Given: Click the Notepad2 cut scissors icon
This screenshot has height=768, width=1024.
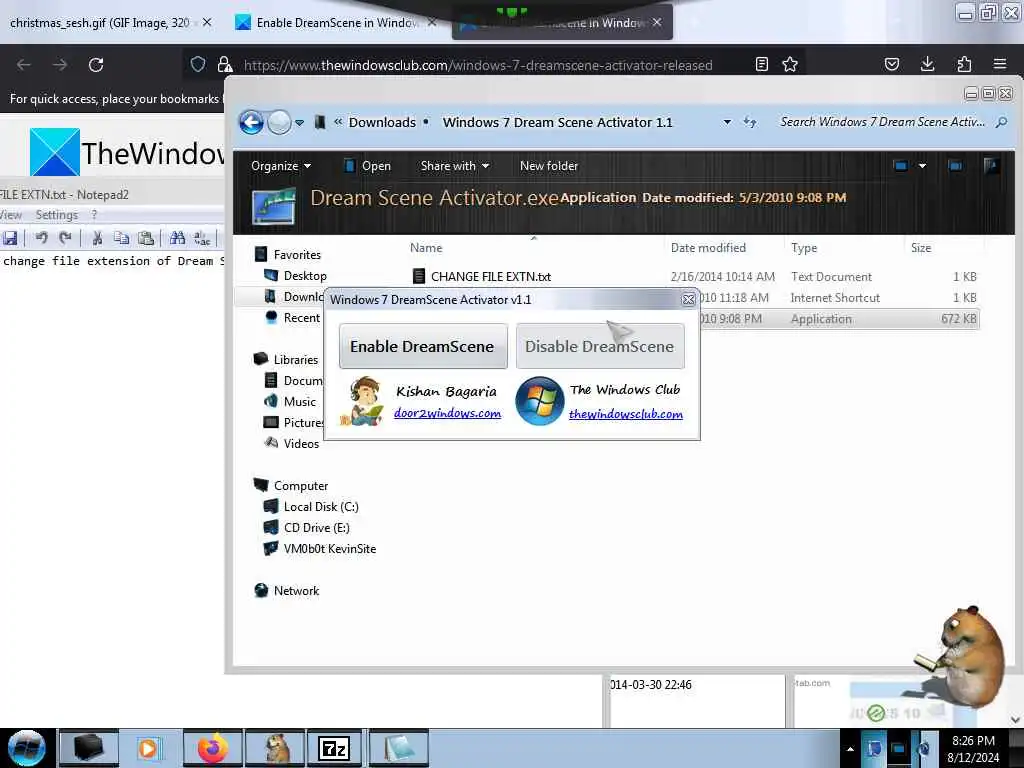Looking at the screenshot, I should tap(97, 238).
